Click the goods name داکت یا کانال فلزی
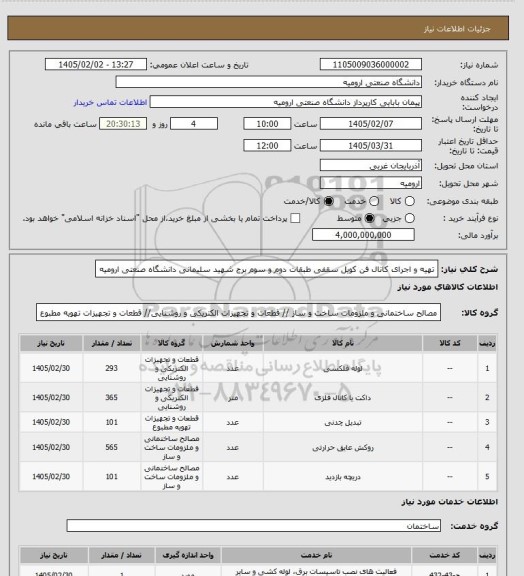The width and height of the screenshot is (524, 576). (342, 397)
